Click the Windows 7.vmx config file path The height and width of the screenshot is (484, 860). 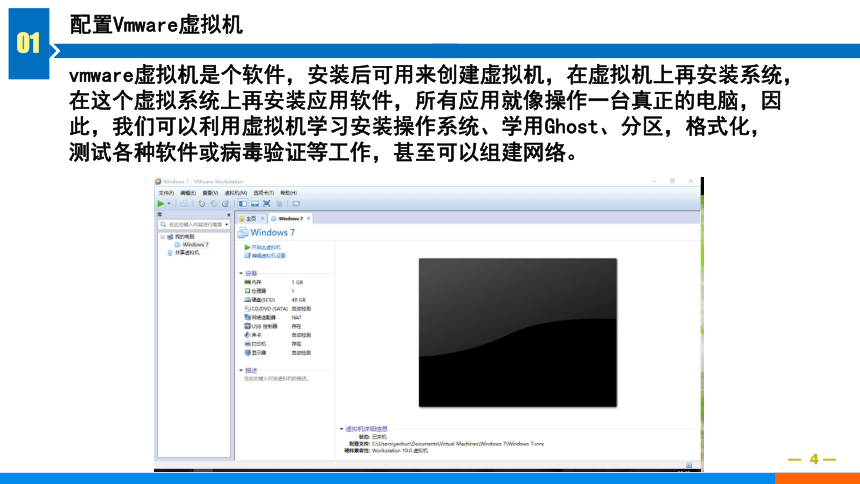458,443
